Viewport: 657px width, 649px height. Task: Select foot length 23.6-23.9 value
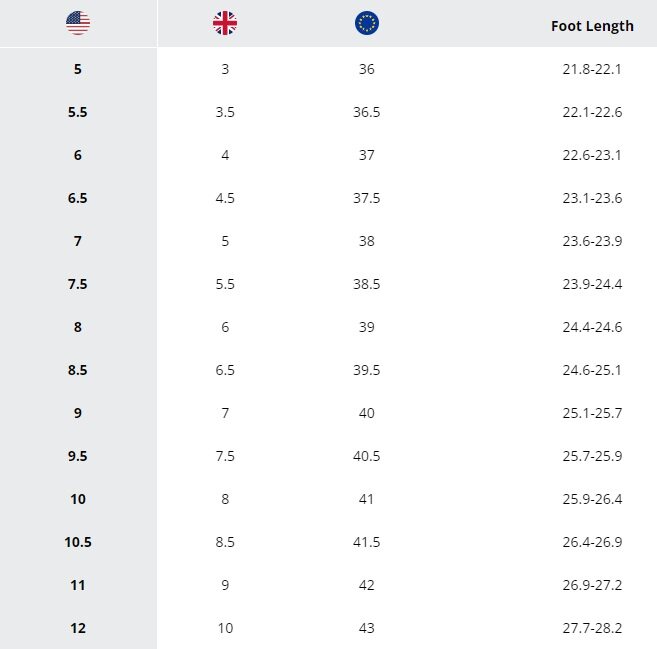pos(592,241)
